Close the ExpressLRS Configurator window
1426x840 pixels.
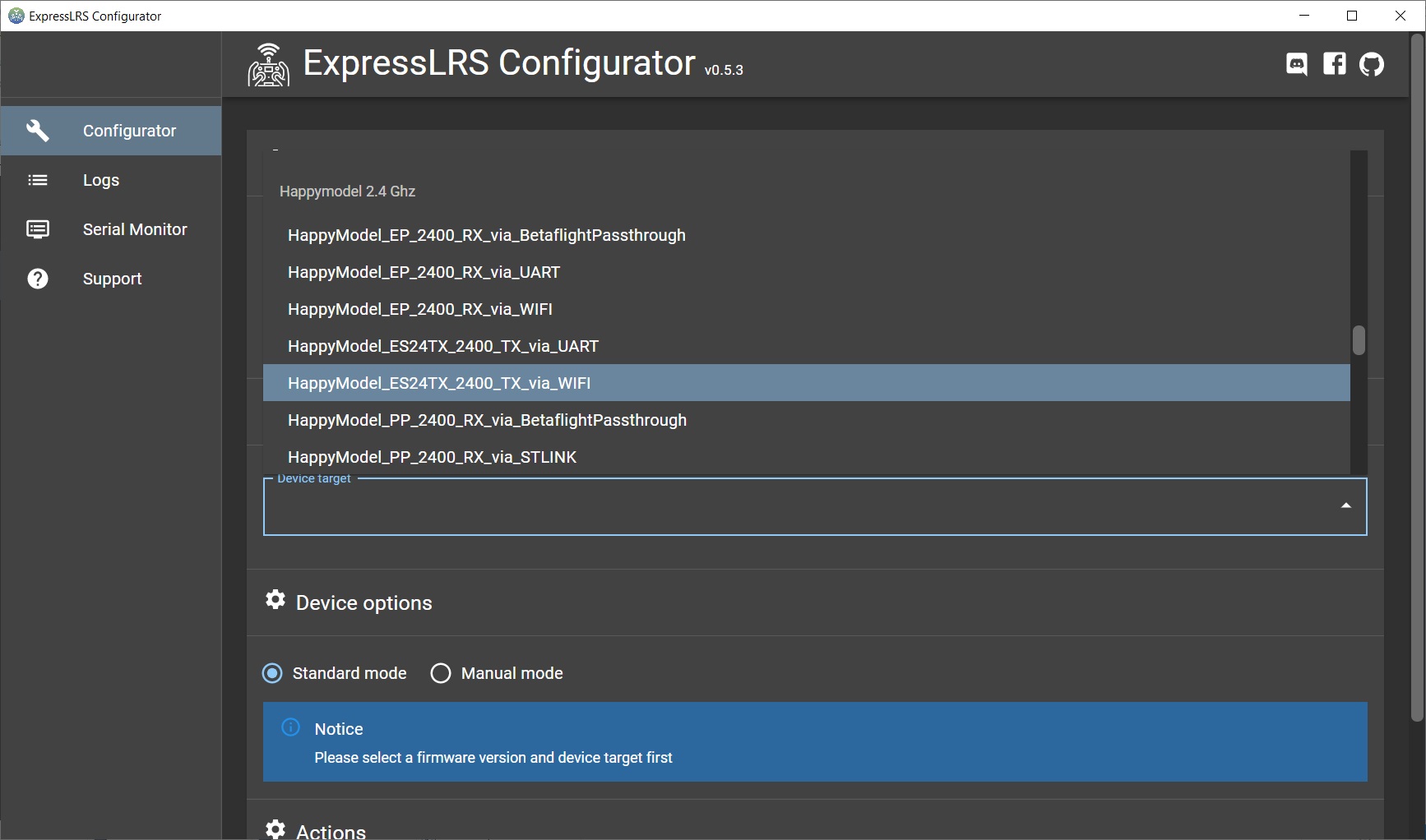click(1401, 16)
